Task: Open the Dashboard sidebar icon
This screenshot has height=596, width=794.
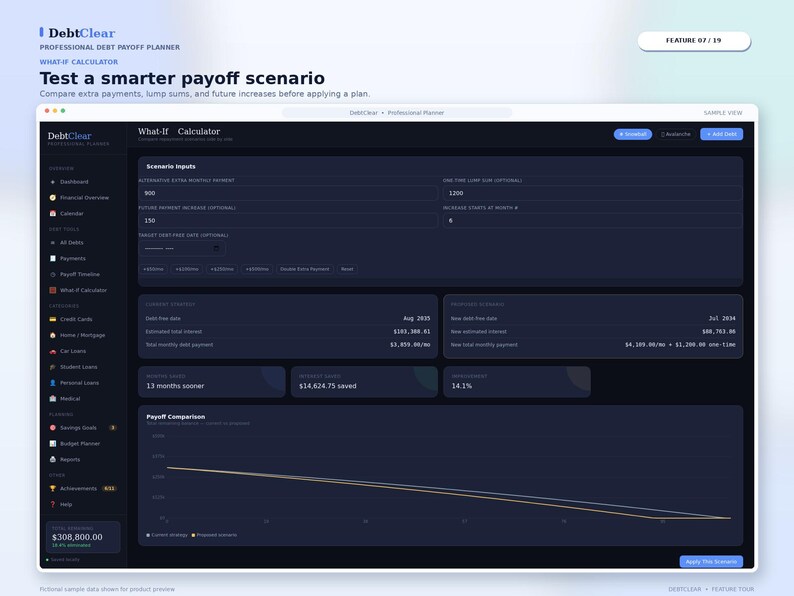Action: point(53,182)
